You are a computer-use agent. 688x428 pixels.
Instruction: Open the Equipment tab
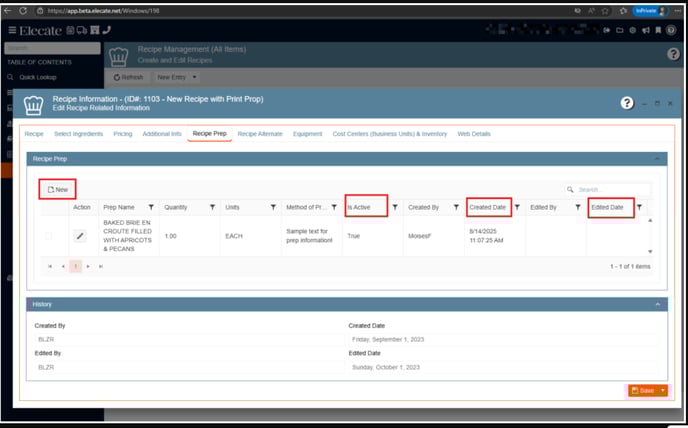[307, 133]
